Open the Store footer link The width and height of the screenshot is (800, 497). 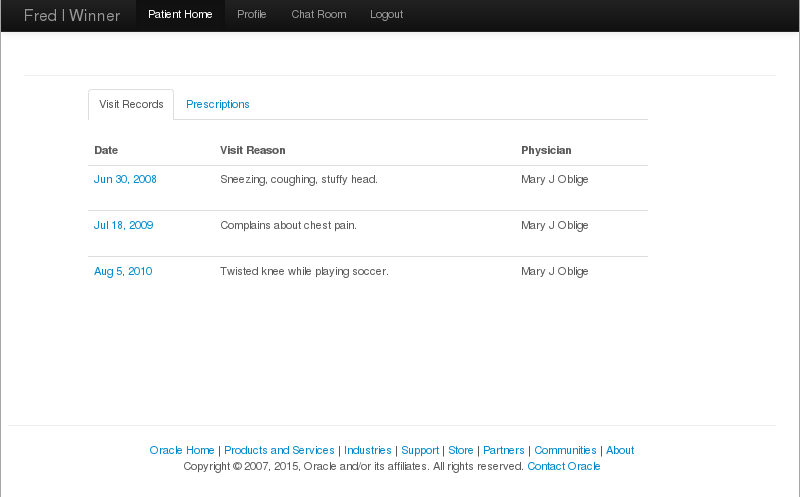tap(461, 451)
